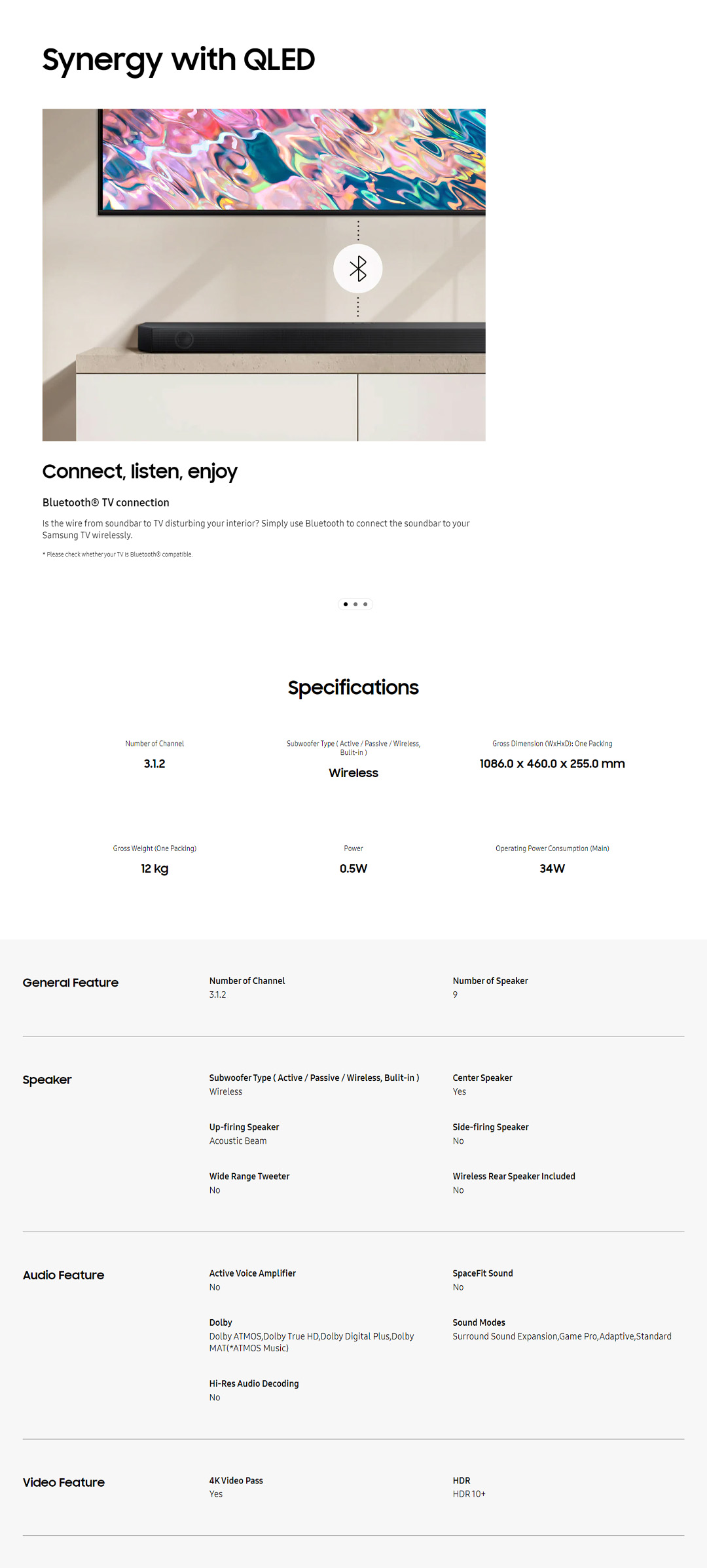
Task: Click the 12 kg gross weight value
Action: pos(154,869)
